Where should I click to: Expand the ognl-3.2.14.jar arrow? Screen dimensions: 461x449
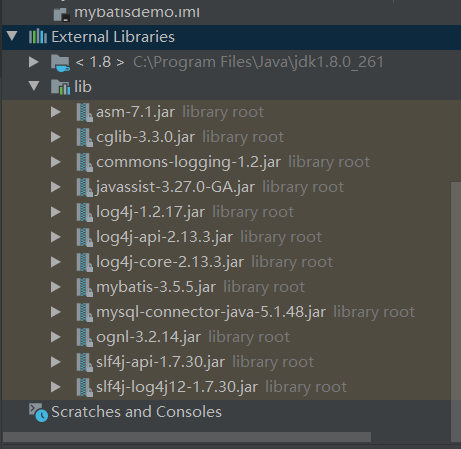pos(56,337)
